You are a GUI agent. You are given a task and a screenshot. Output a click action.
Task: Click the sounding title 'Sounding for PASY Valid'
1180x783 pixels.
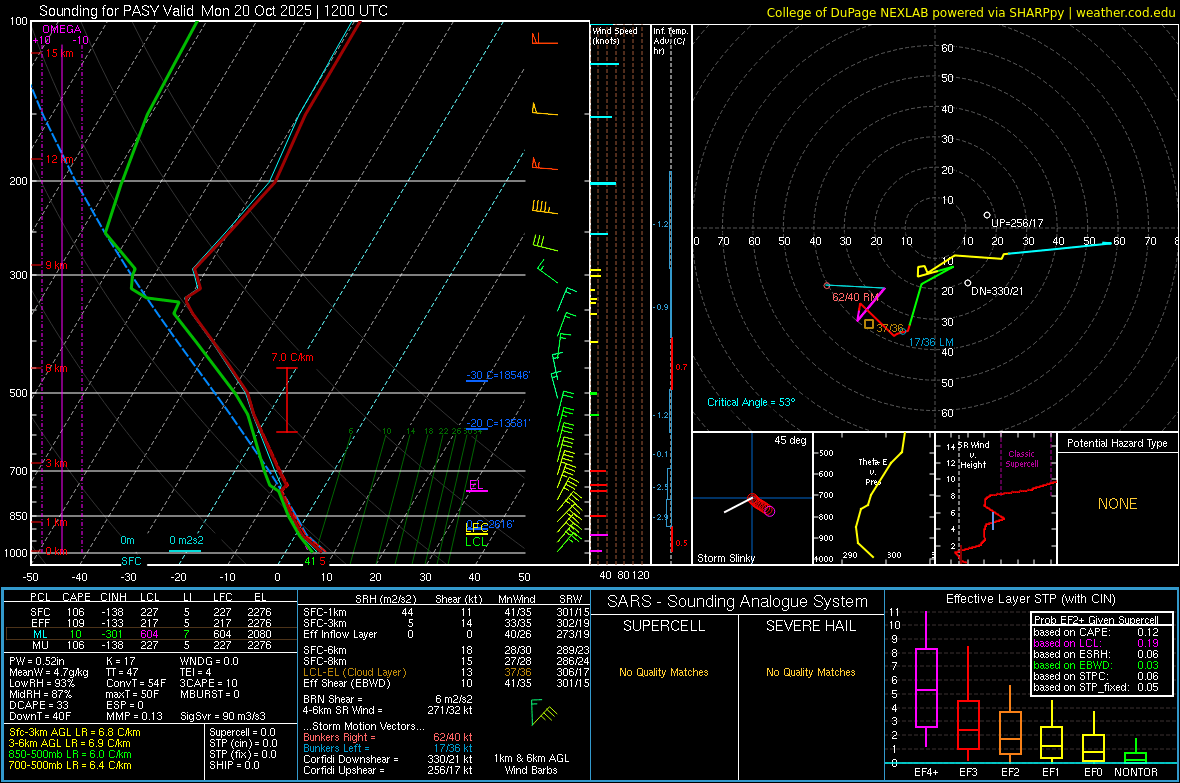[117, 11]
